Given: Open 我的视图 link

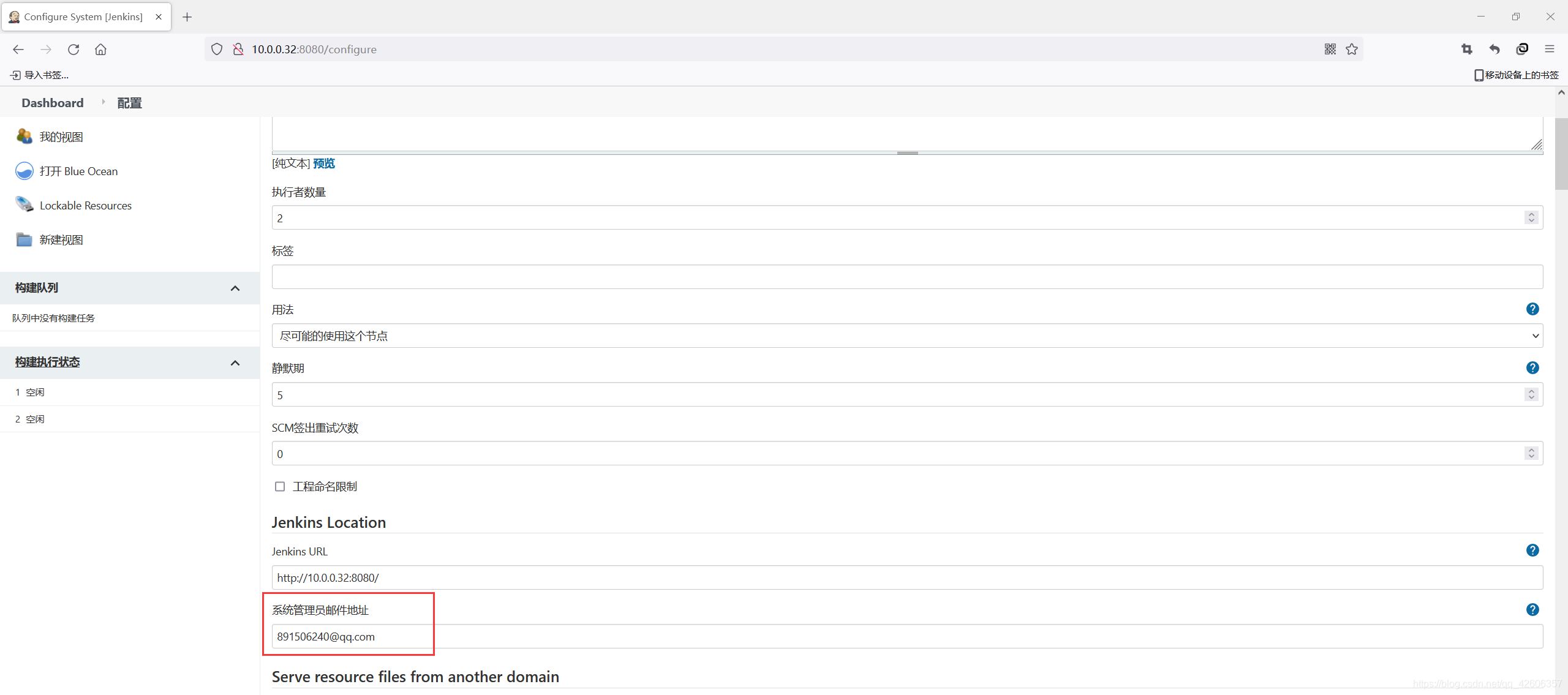Looking at the screenshot, I should pyautogui.click(x=61, y=137).
